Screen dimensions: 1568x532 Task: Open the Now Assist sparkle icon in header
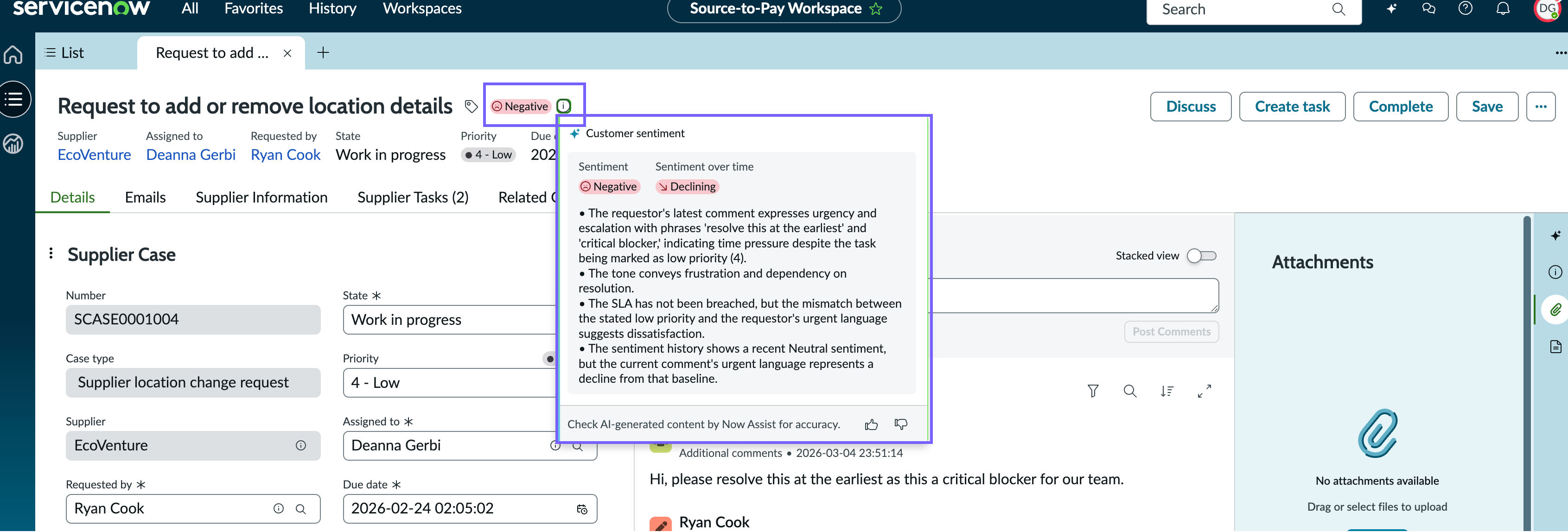coord(1391,8)
